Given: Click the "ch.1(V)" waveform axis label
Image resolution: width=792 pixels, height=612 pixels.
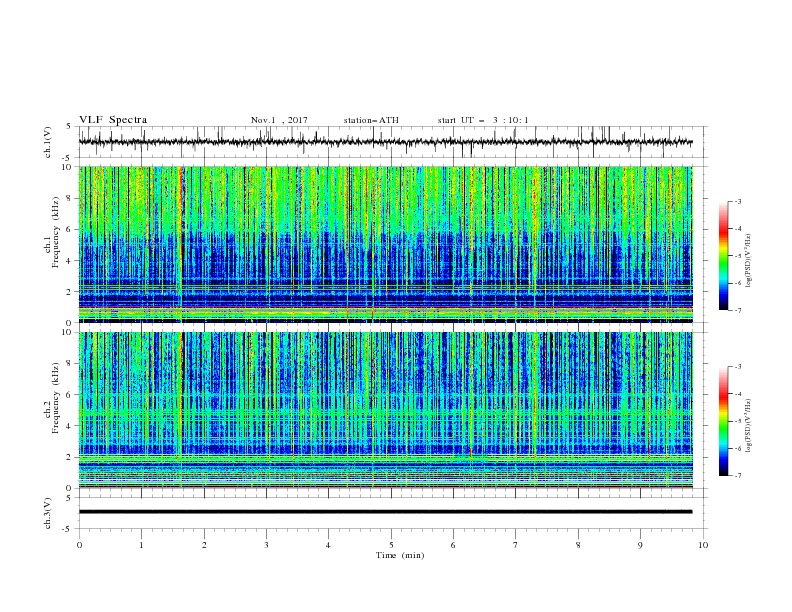Looking at the screenshot, I should coord(48,142).
